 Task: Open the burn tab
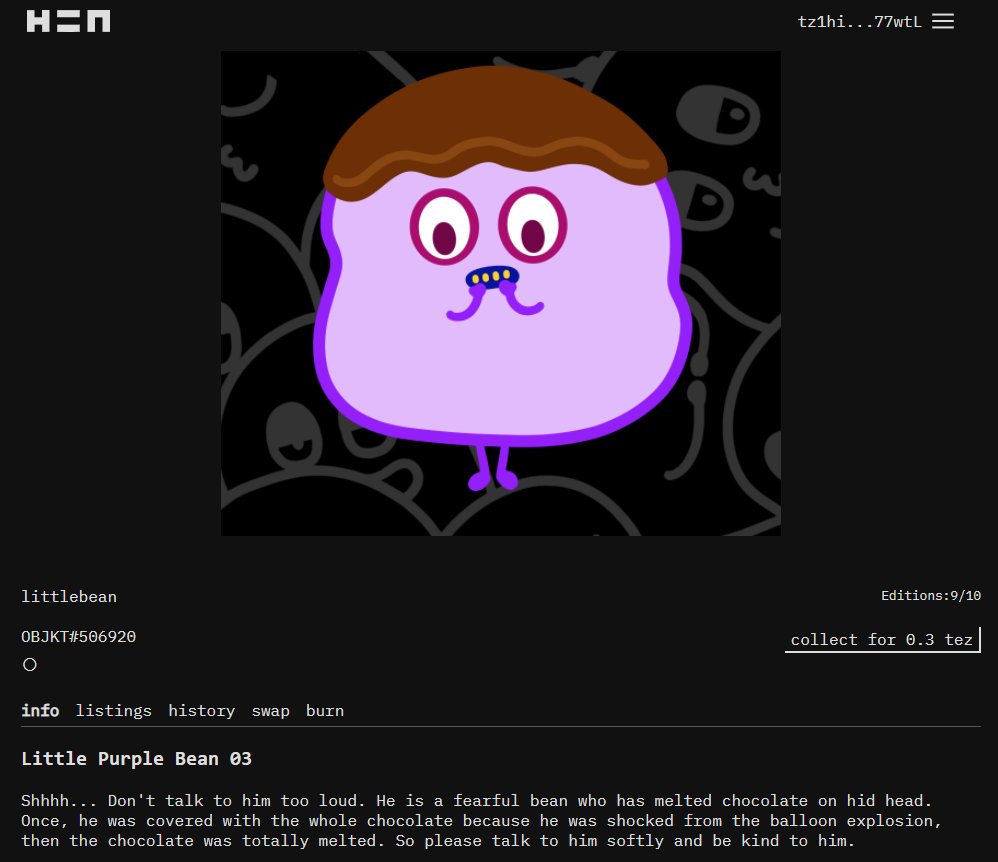click(324, 711)
